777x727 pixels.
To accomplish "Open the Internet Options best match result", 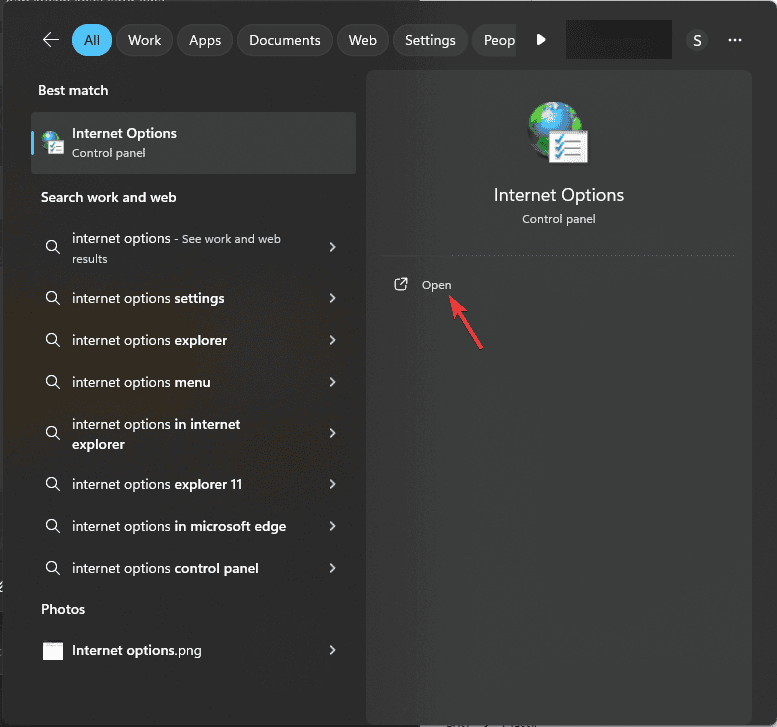I will [193, 143].
